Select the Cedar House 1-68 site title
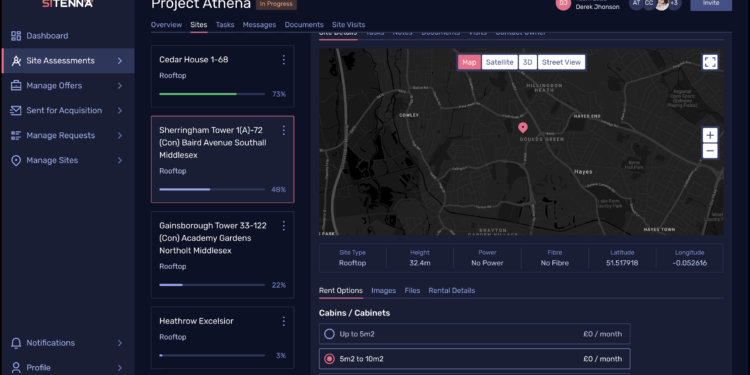The height and width of the screenshot is (375, 750). tap(194, 60)
